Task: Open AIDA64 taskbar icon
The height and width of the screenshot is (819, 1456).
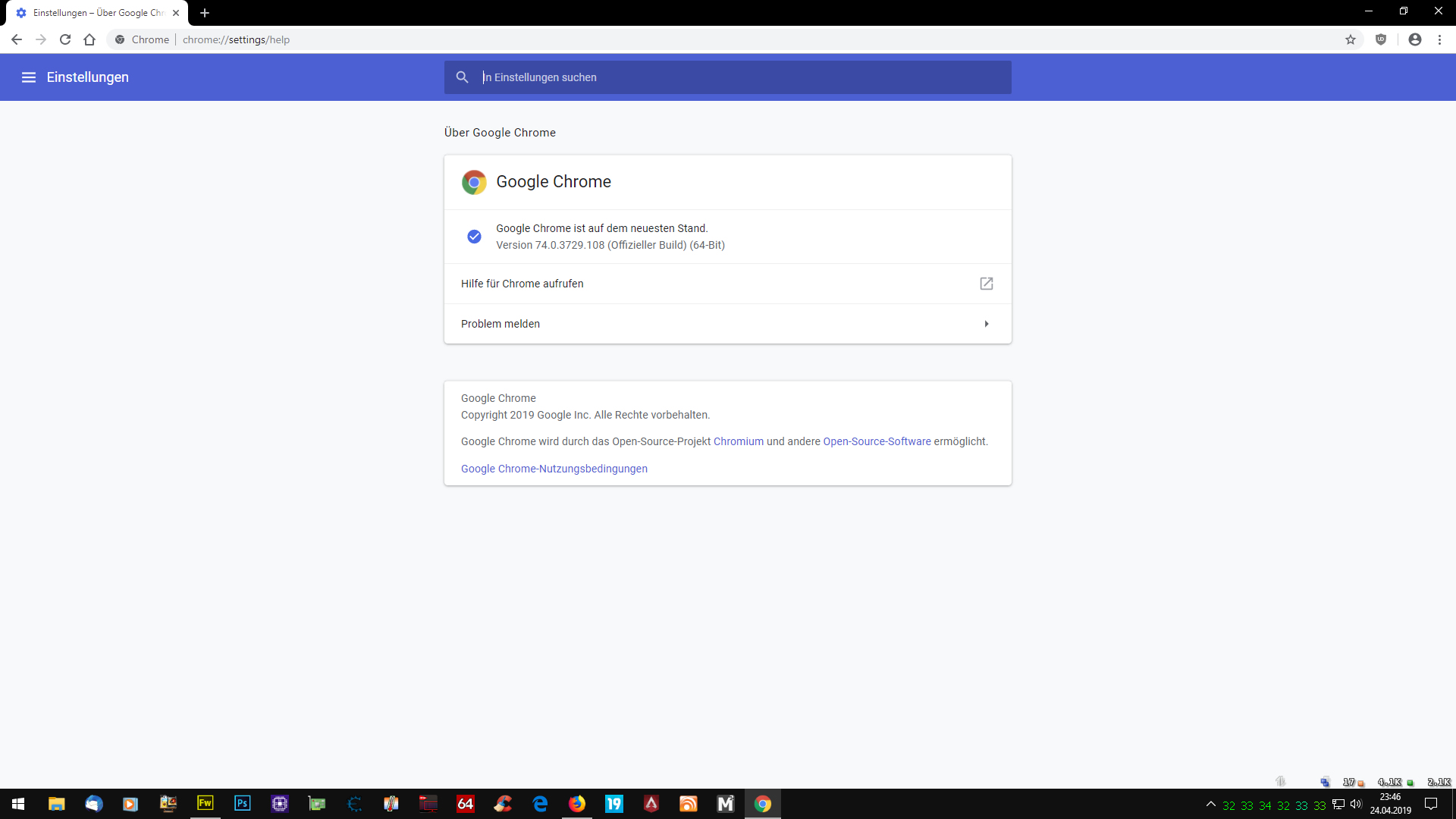Action: tap(465, 804)
